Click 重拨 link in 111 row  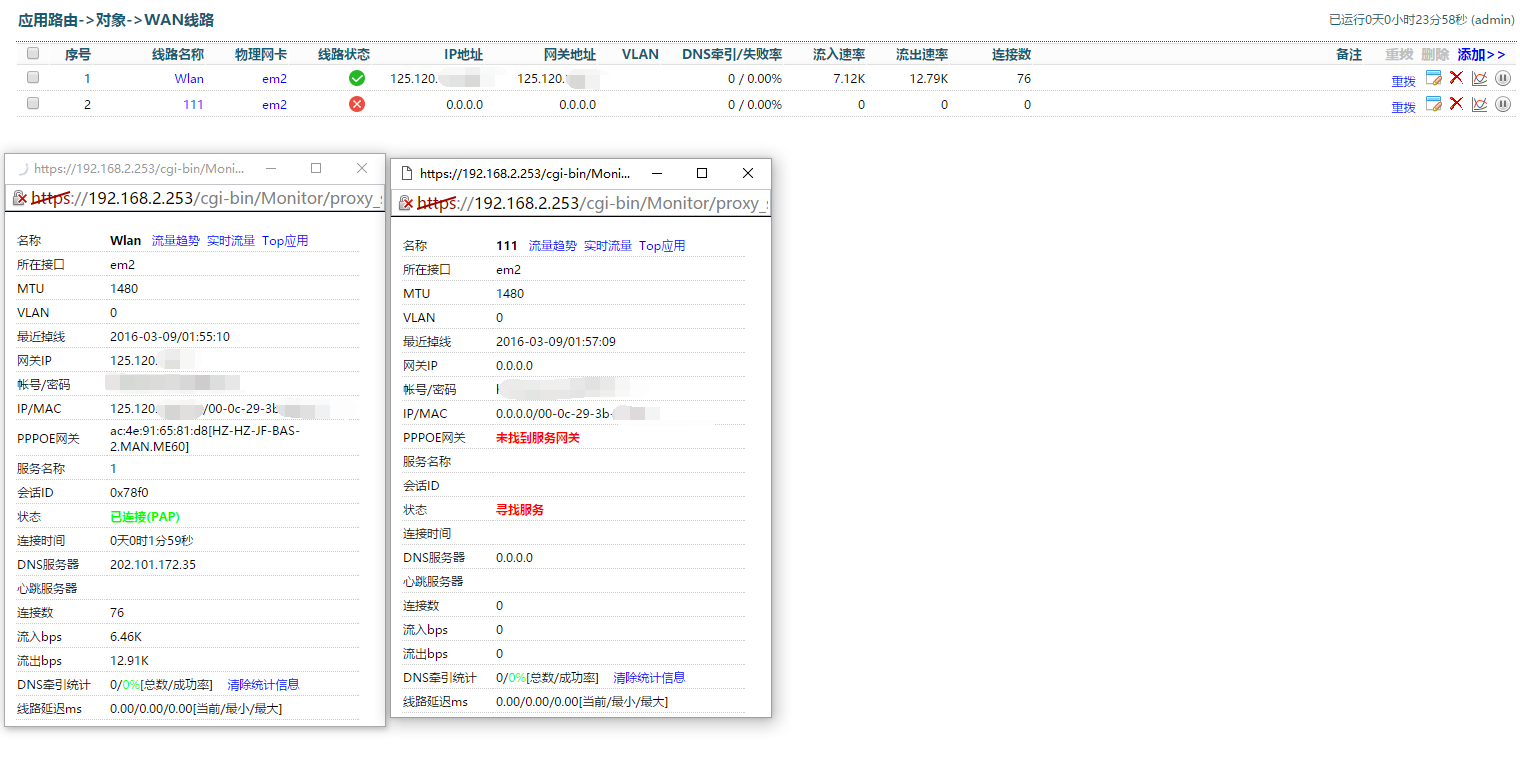1403,107
